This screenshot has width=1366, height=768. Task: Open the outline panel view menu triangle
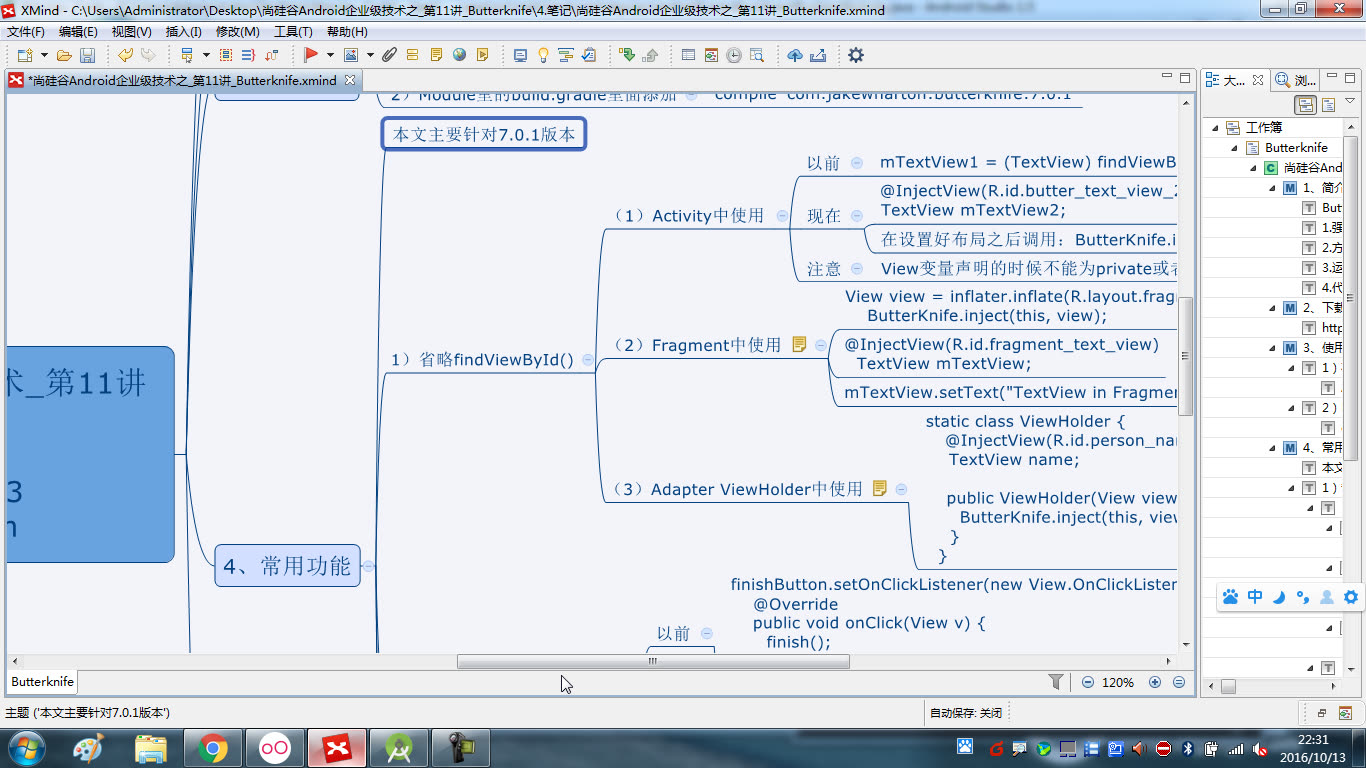[x=1350, y=101]
